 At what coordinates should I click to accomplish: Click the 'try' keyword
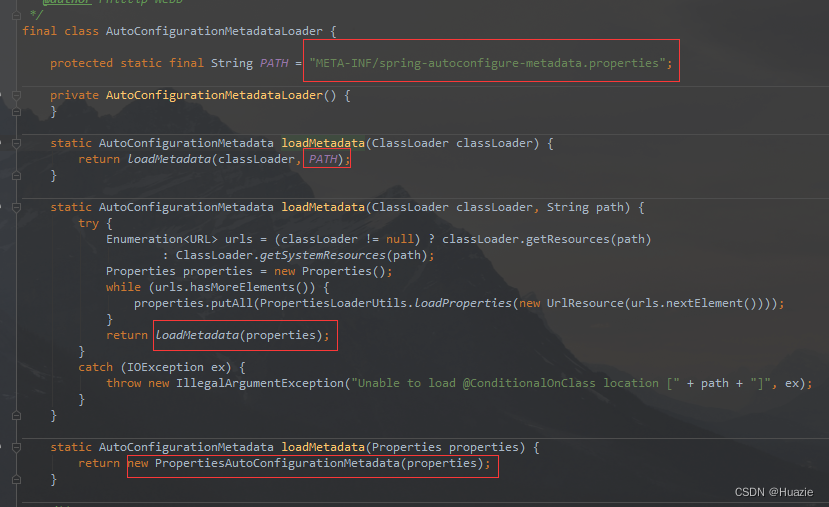point(88,224)
